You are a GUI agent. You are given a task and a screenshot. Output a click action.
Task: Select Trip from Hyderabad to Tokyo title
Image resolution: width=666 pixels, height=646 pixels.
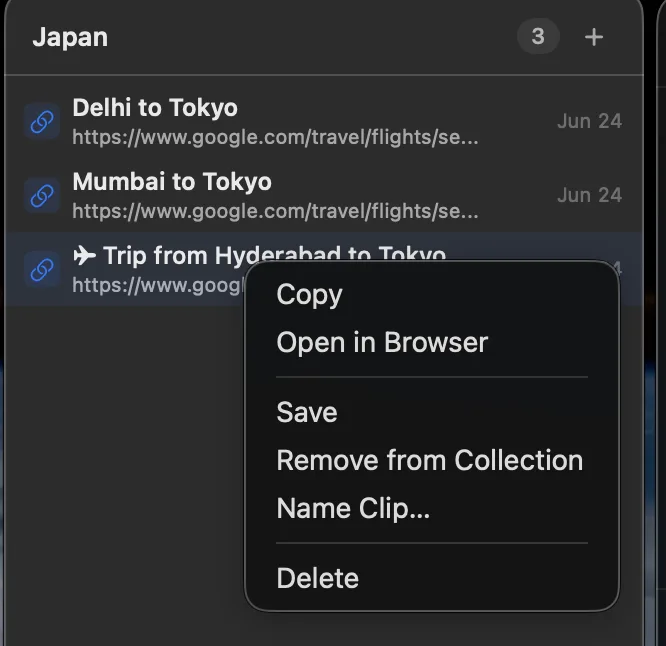[260, 254]
